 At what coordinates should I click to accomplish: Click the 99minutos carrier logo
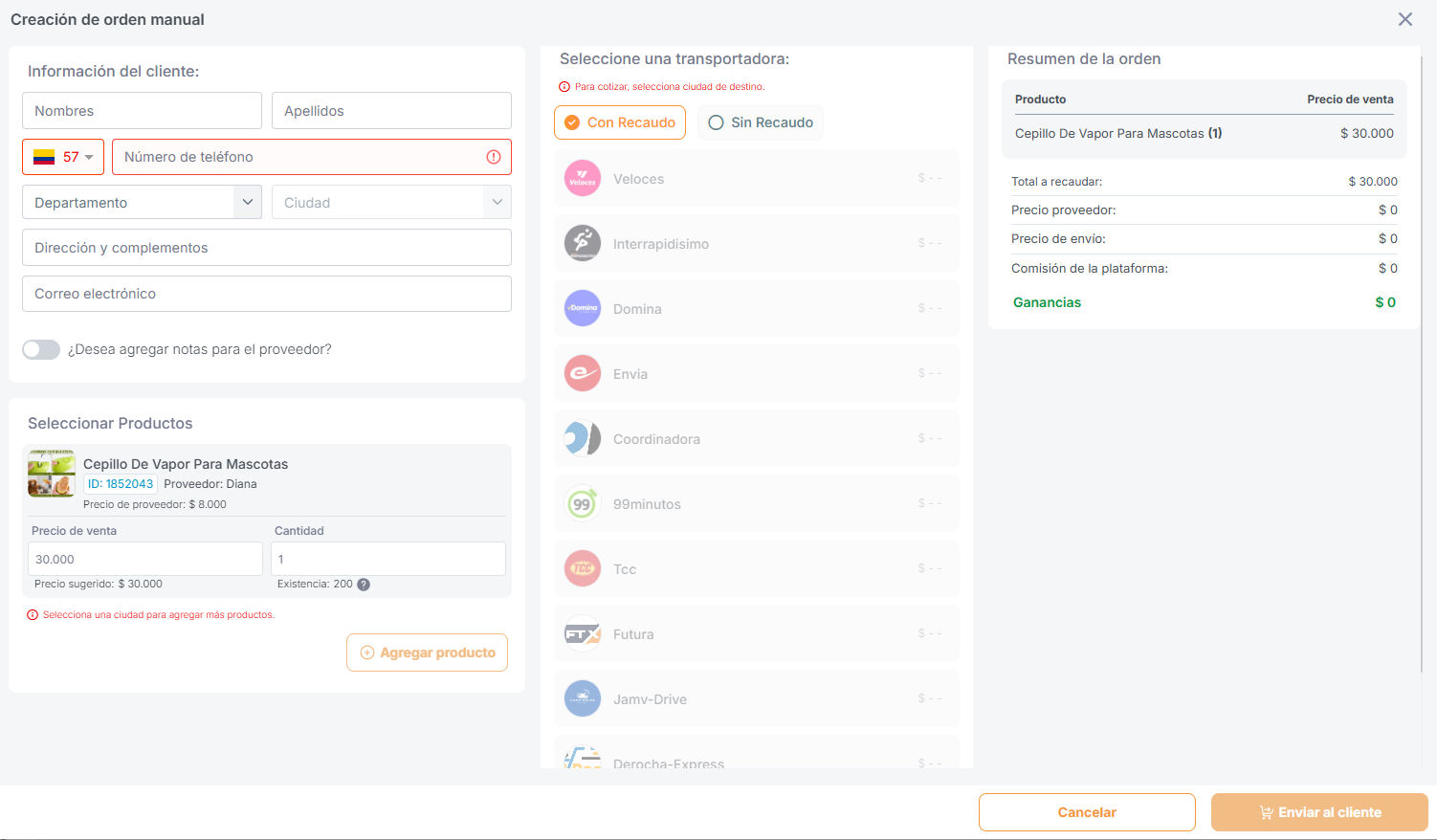[x=582, y=504]
